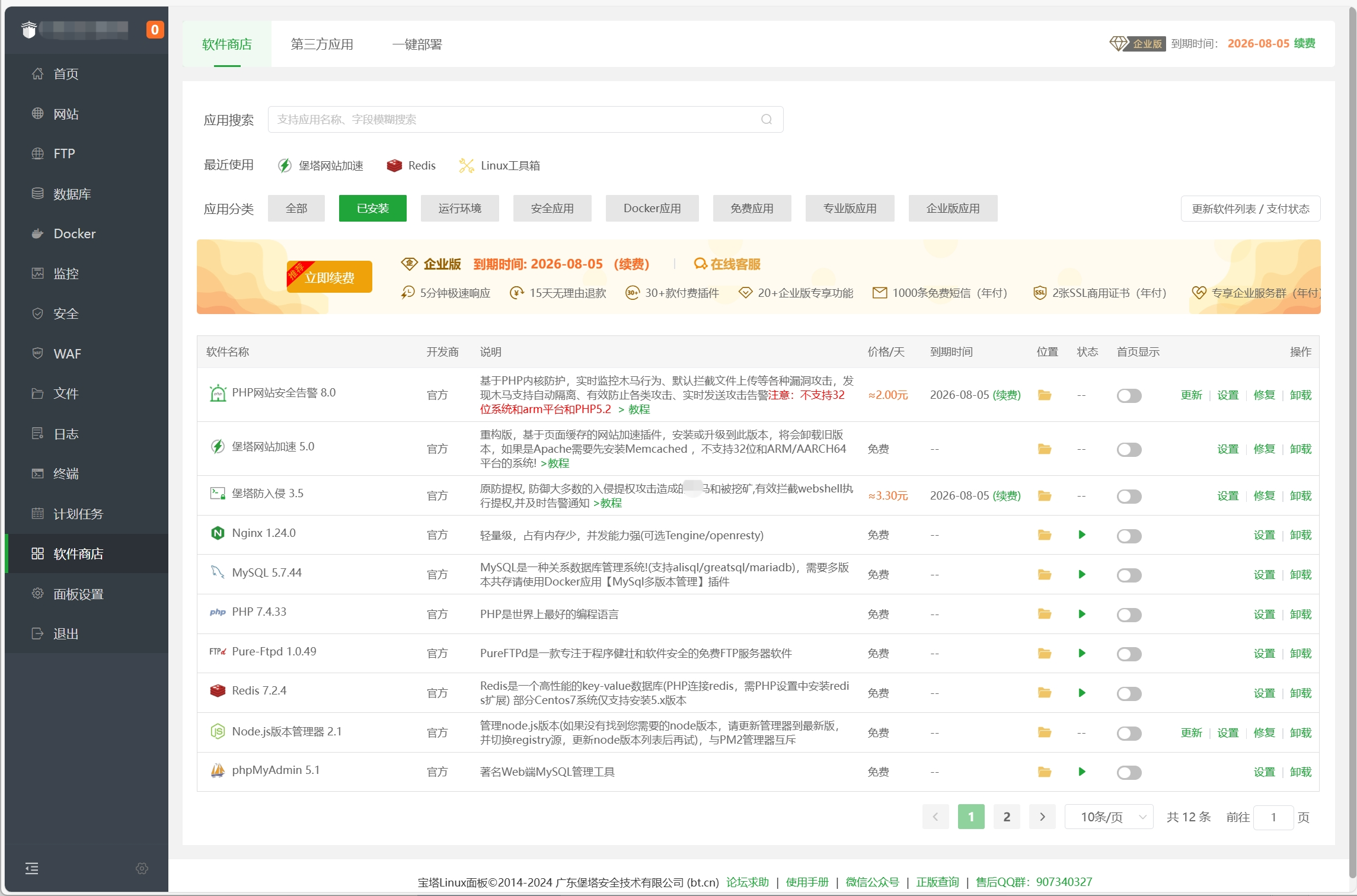
Task: Open the 数据库 database sidebar item
Action: (x=87, y=194)
